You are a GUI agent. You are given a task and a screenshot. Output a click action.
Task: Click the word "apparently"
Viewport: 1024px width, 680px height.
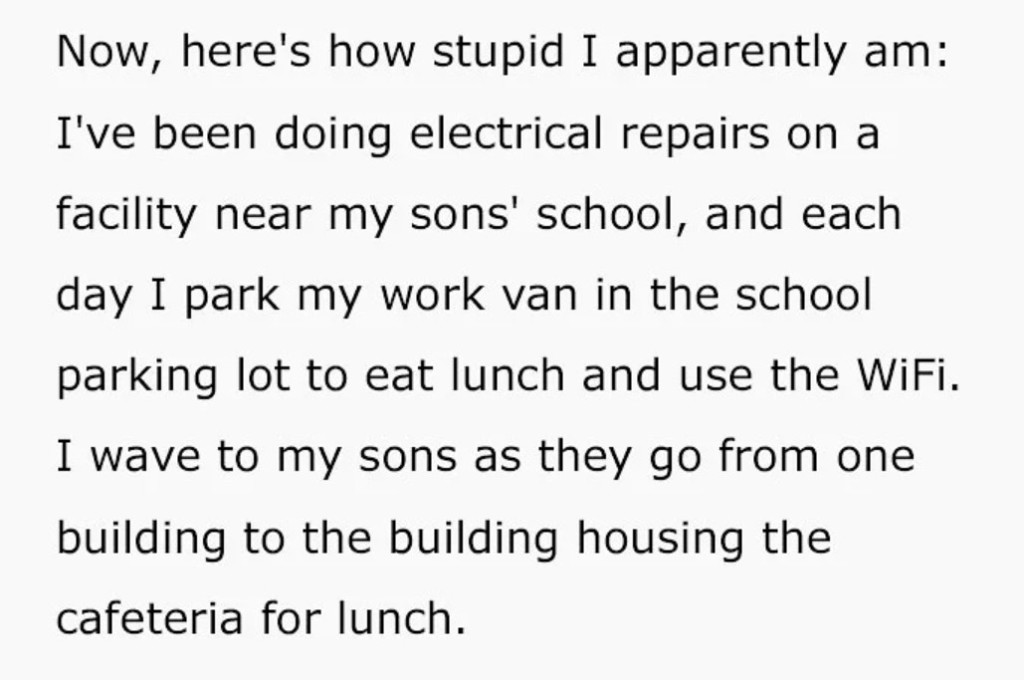730,53
